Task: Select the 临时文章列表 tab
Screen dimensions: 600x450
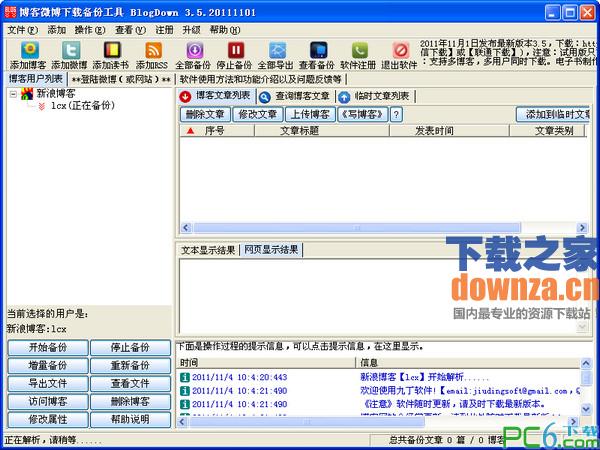Action: coord(375,96)
